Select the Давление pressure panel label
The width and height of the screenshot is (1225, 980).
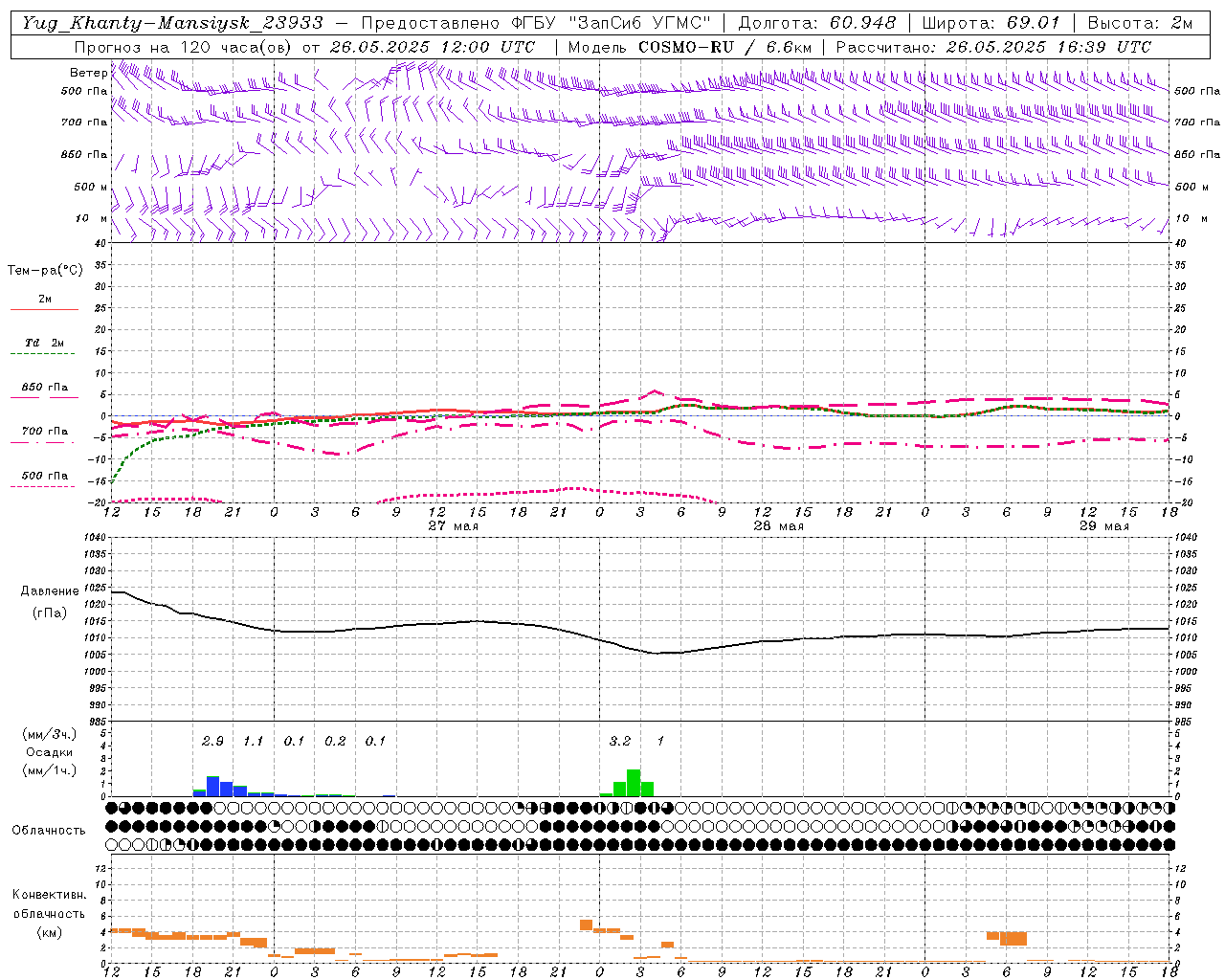[x=50, y=591]
